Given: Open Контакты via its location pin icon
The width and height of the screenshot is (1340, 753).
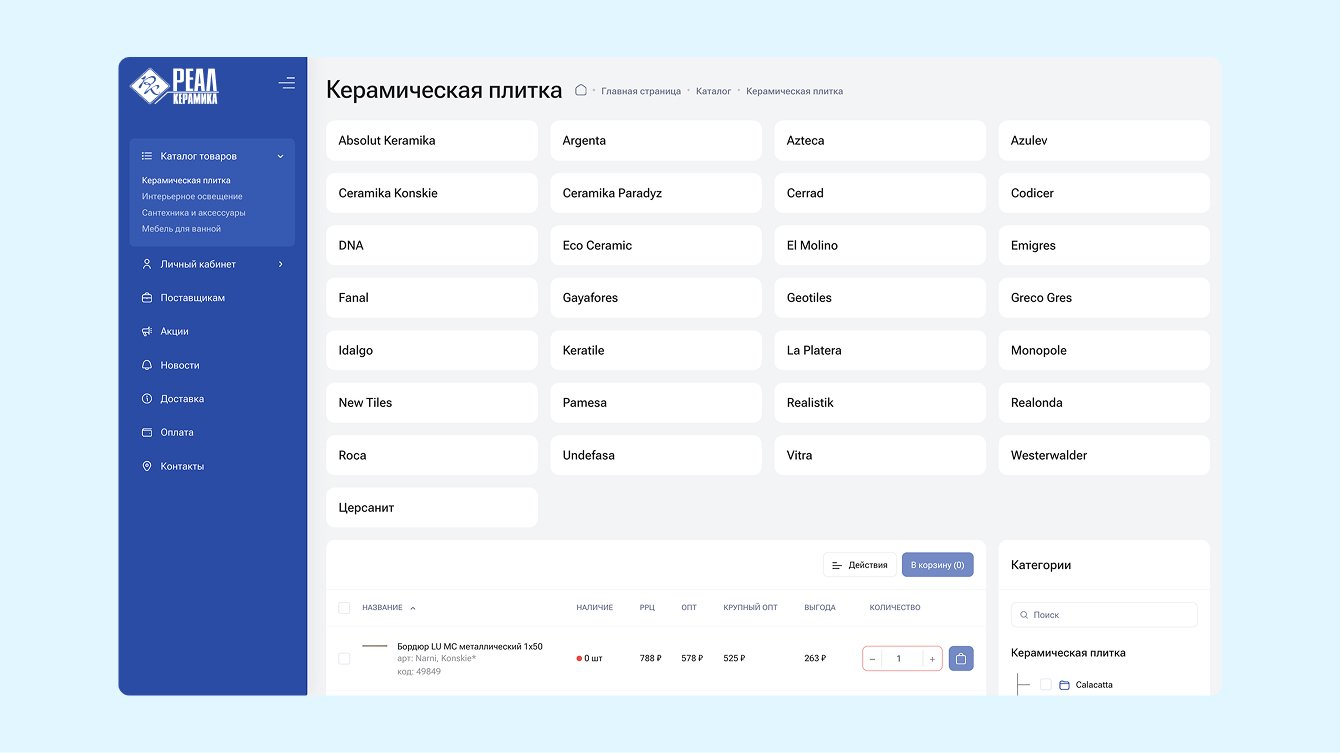Looking at the screenshot, I should coord(146,466).
